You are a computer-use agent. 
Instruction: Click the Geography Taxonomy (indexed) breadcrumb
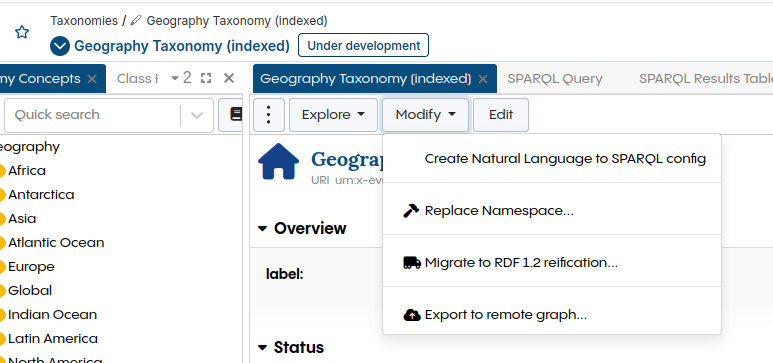point(237,21)
